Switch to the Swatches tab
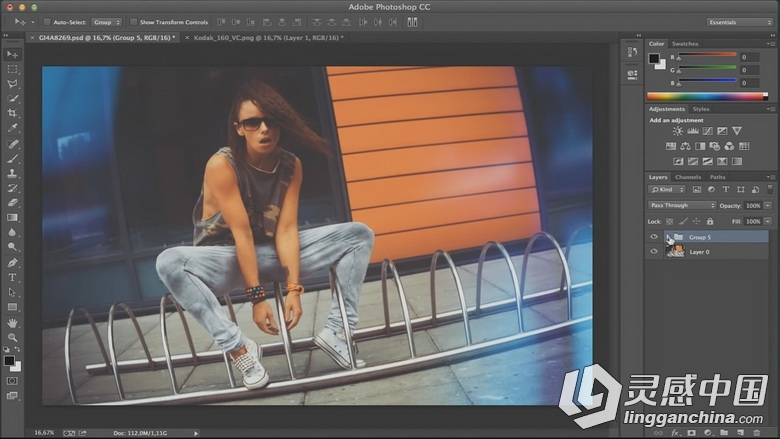This screenshot has height=439, width=780. [x=684, y=44]
